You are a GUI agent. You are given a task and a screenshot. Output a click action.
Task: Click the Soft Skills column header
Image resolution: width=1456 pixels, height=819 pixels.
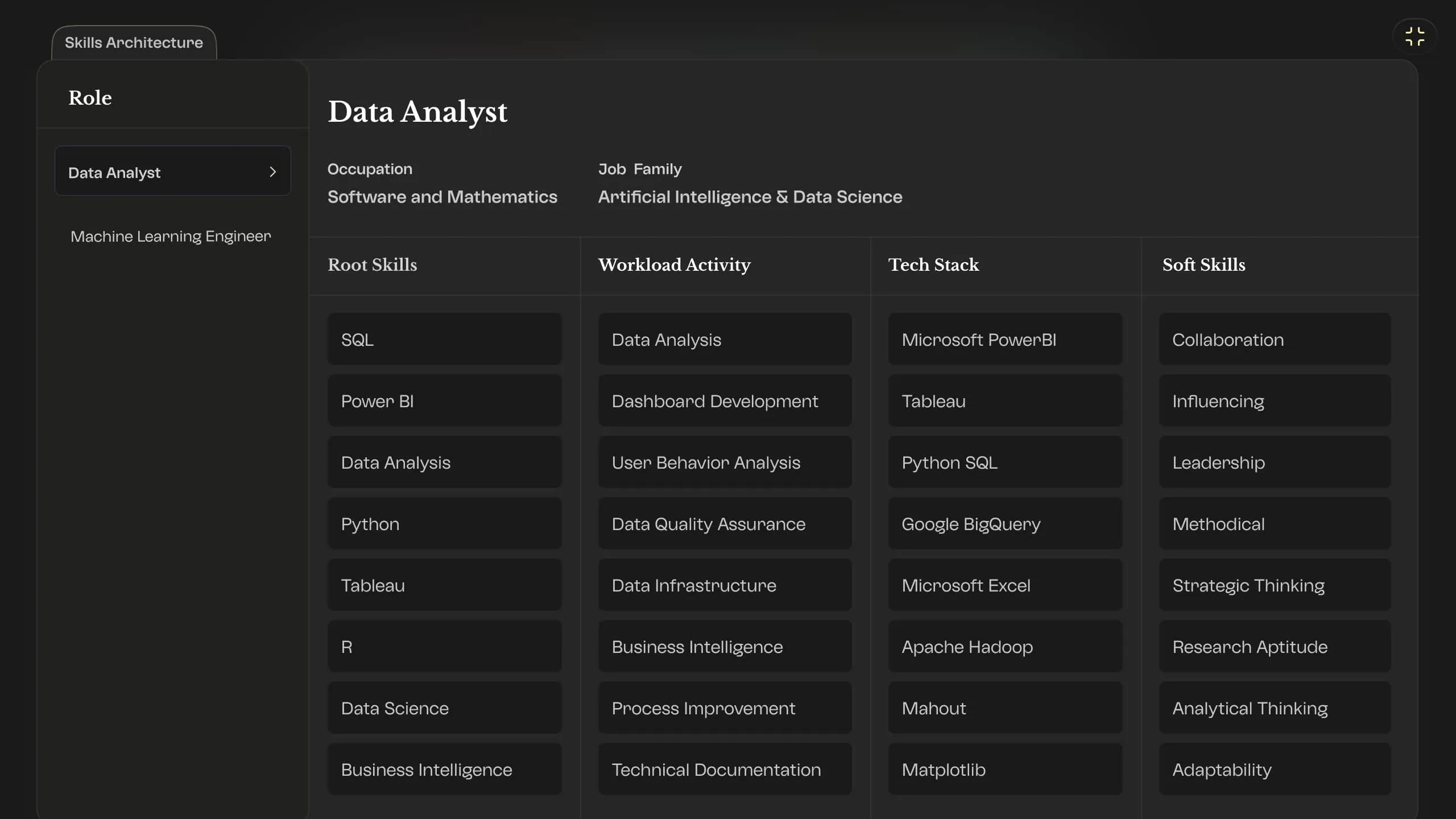click(x=1203, y=265)
